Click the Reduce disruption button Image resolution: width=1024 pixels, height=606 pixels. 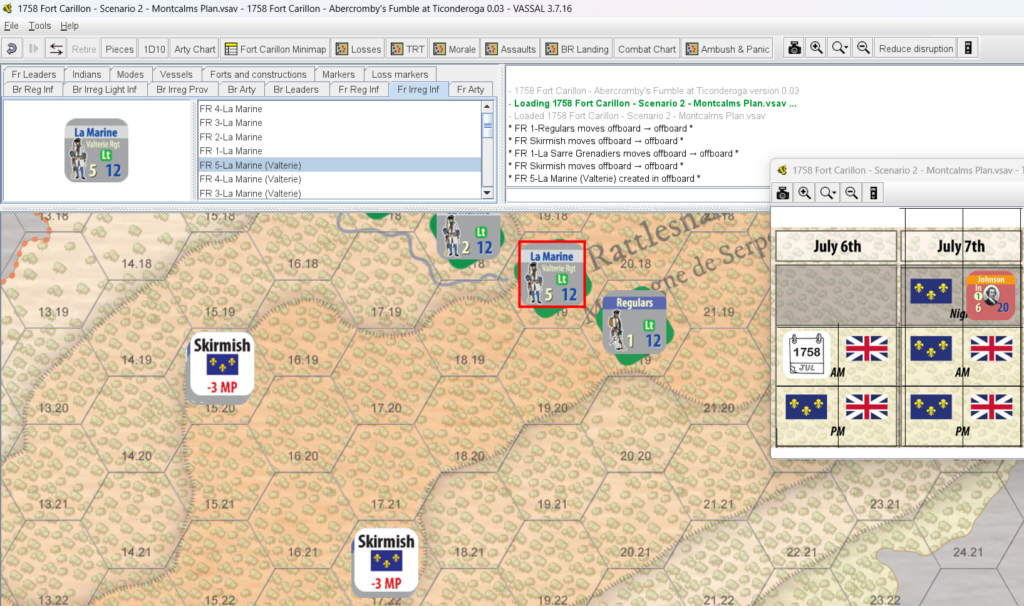click(916, 48)
